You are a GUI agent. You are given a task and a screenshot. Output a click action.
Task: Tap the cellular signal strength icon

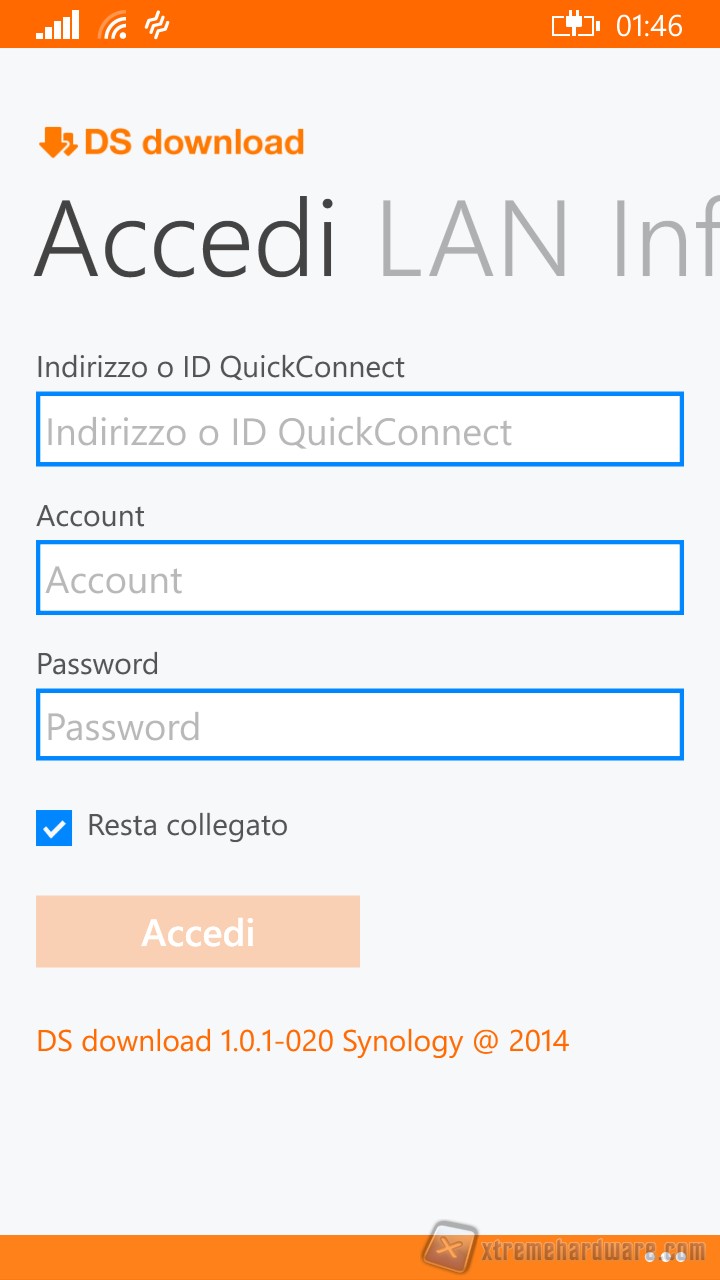(57, 26)
